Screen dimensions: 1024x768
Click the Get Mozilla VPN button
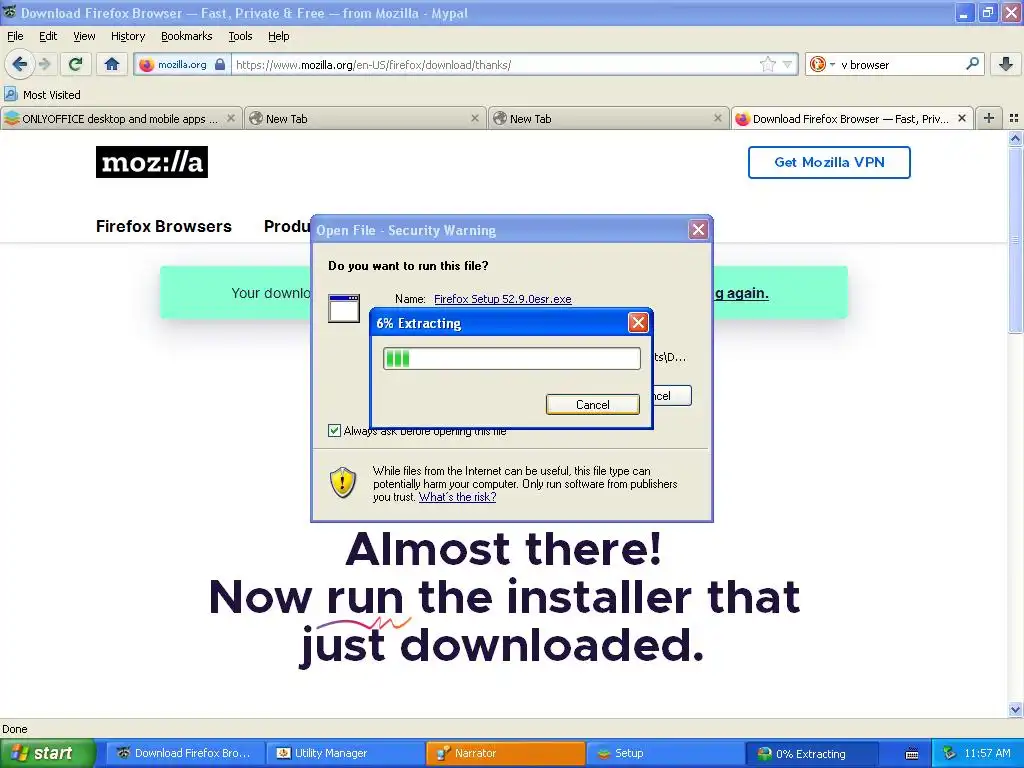(829, 162)
